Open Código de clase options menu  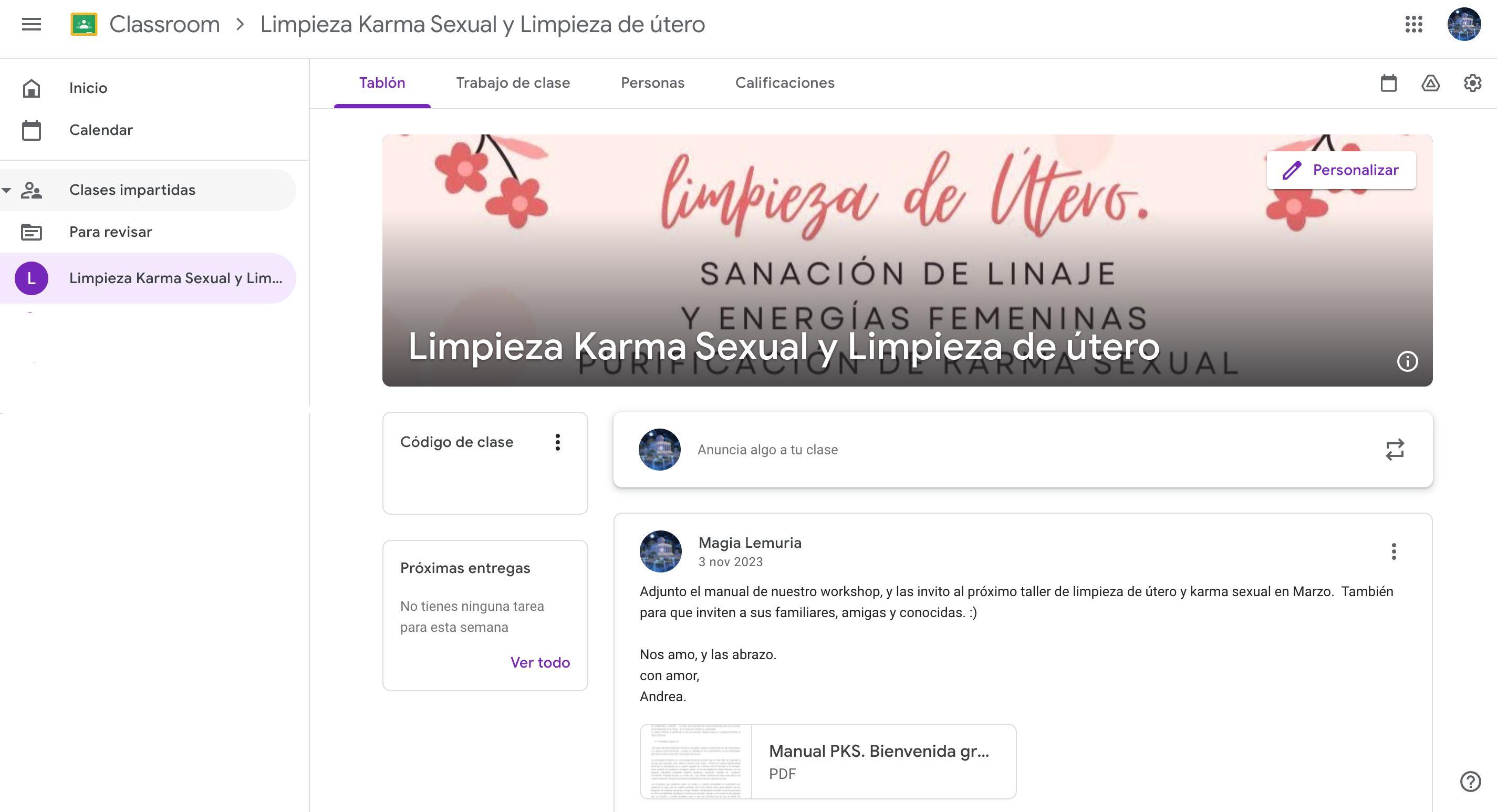557,442
